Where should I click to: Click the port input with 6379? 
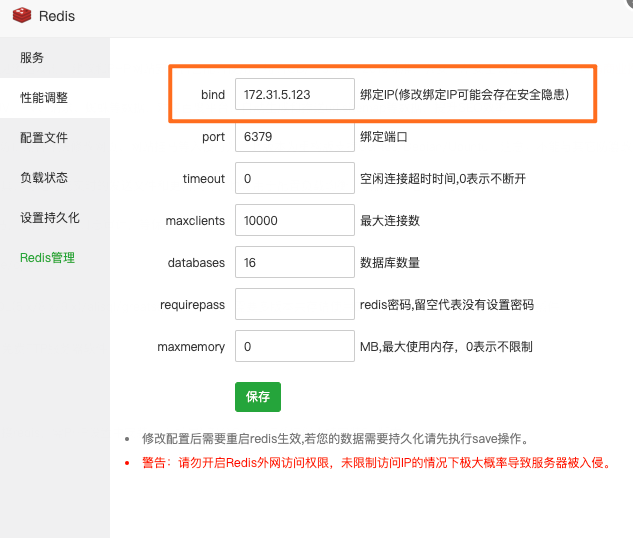tap(295, 136)
